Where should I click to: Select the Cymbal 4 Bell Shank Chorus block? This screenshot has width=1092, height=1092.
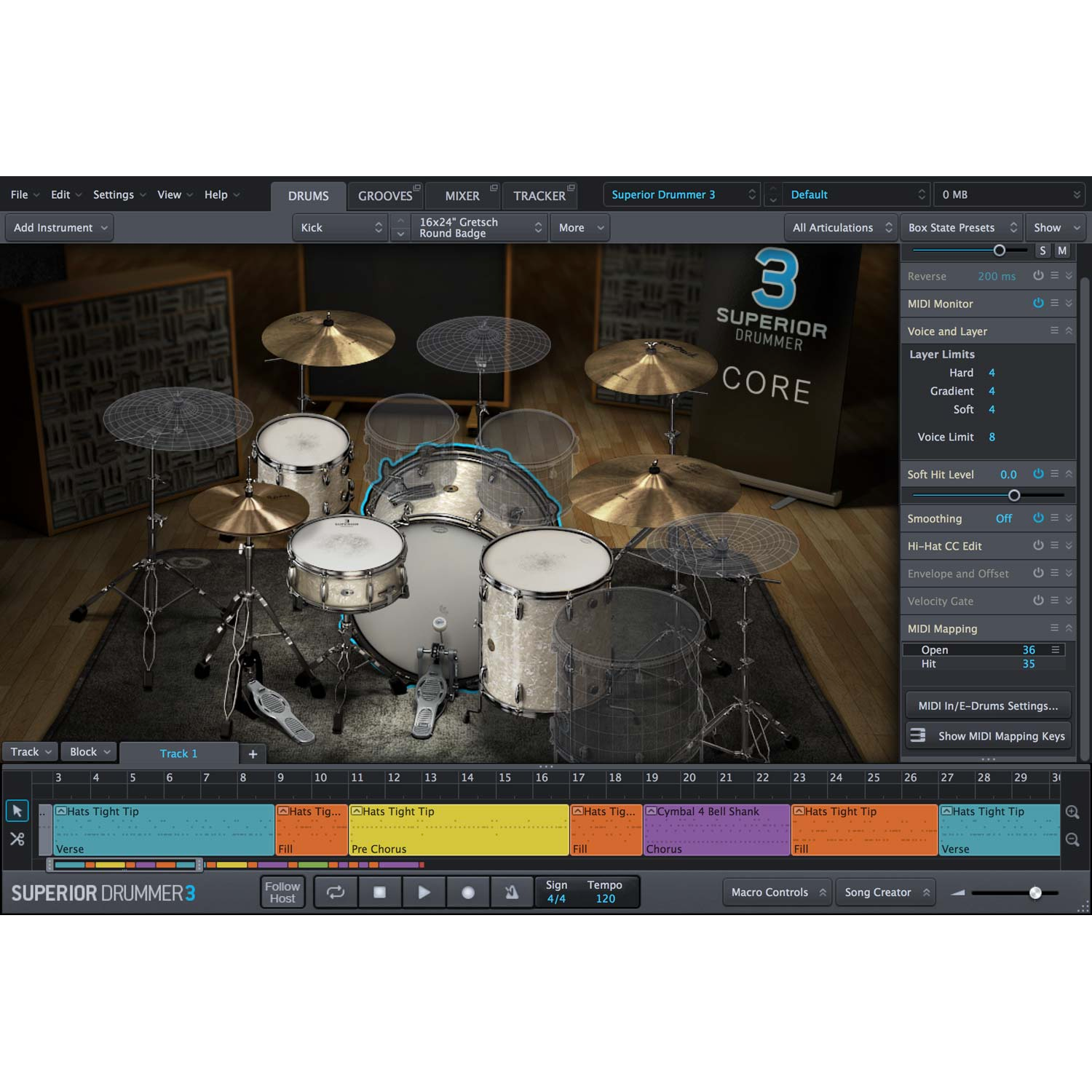pyautogui.click(x=716, y=829)
